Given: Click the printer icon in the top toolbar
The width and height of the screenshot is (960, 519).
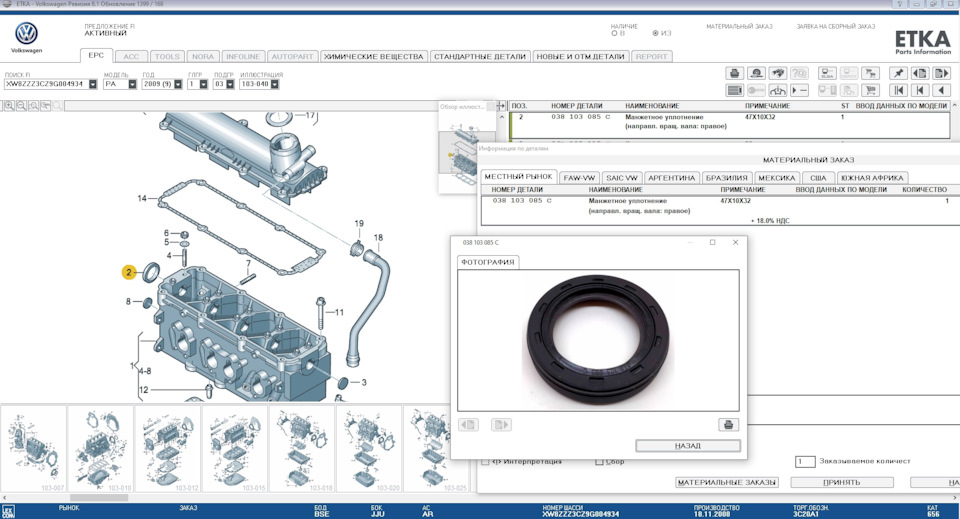Looking at the screenshot, I should 734,73.
